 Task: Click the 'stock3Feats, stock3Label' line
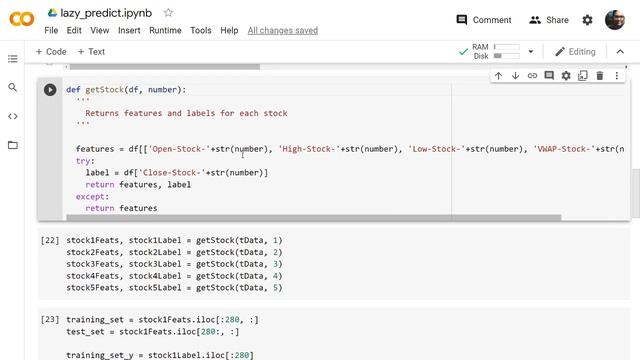click(174, 264)
